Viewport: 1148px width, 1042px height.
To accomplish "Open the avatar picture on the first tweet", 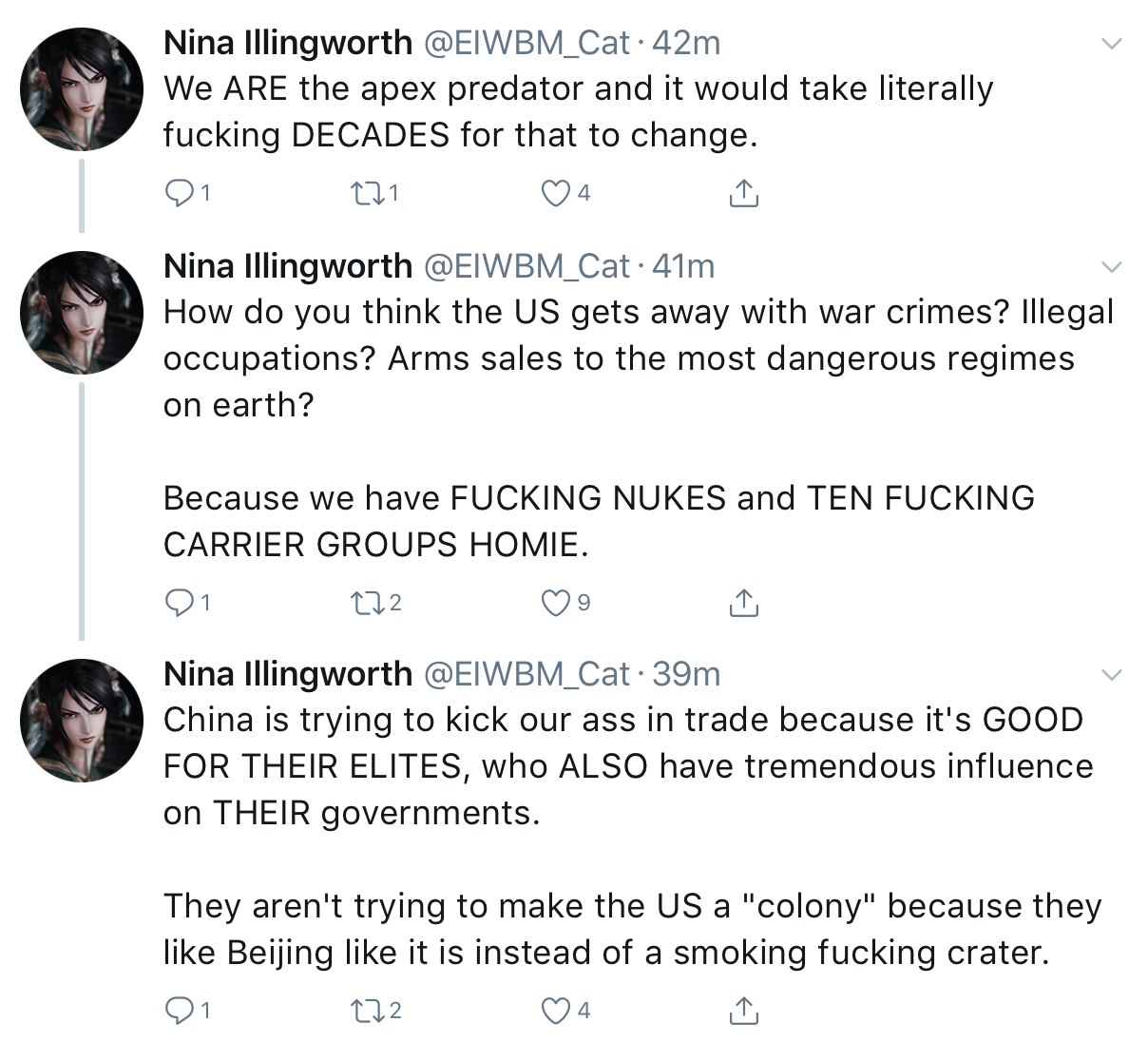I will (x=82, y=89).
